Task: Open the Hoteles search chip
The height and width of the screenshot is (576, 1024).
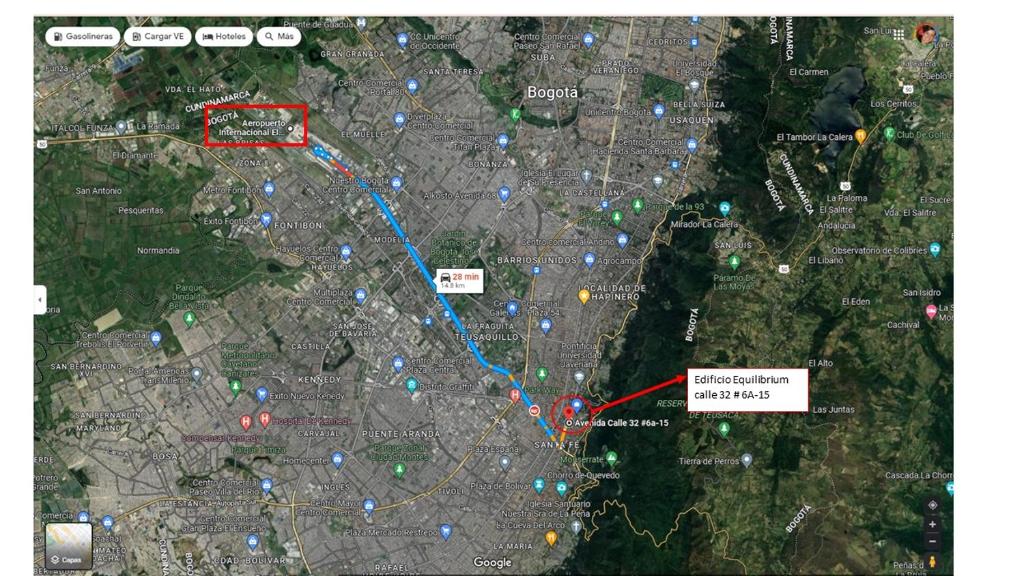Action: (224, 37)
